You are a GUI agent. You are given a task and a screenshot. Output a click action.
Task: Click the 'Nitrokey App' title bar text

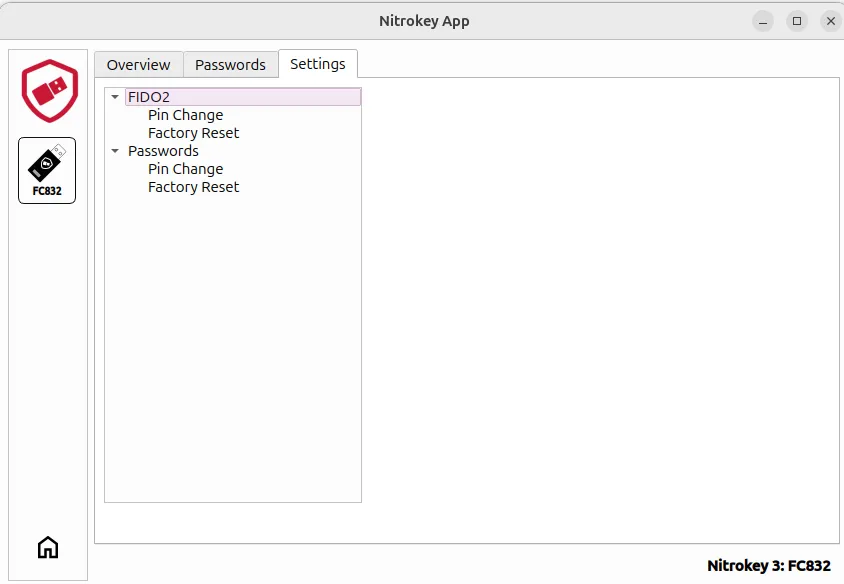[x=424, y=21]
